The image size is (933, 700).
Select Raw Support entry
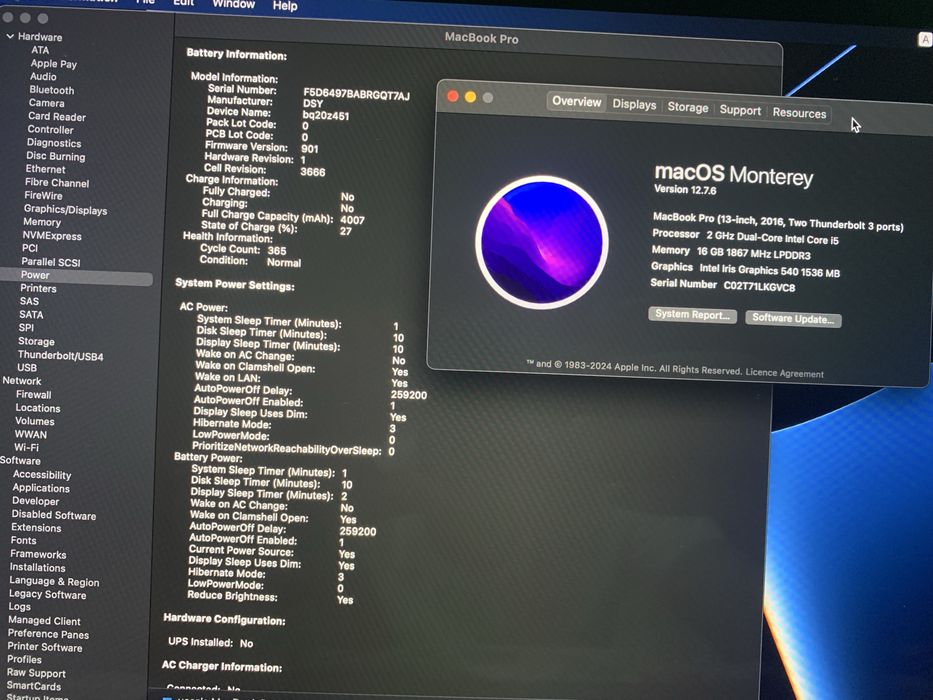[36, 673]
